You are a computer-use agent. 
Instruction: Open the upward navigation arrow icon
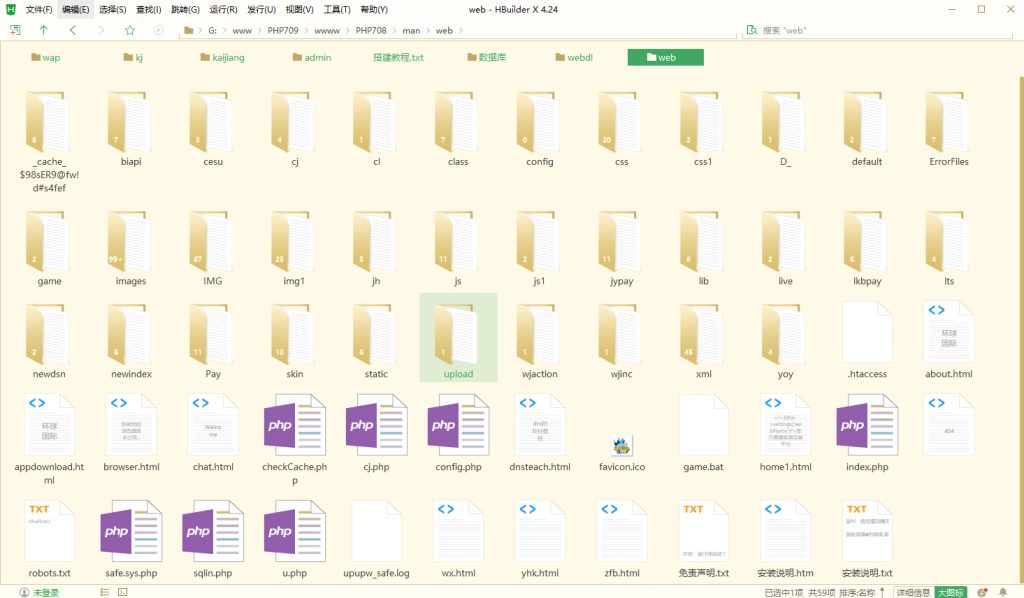point(44,31)
